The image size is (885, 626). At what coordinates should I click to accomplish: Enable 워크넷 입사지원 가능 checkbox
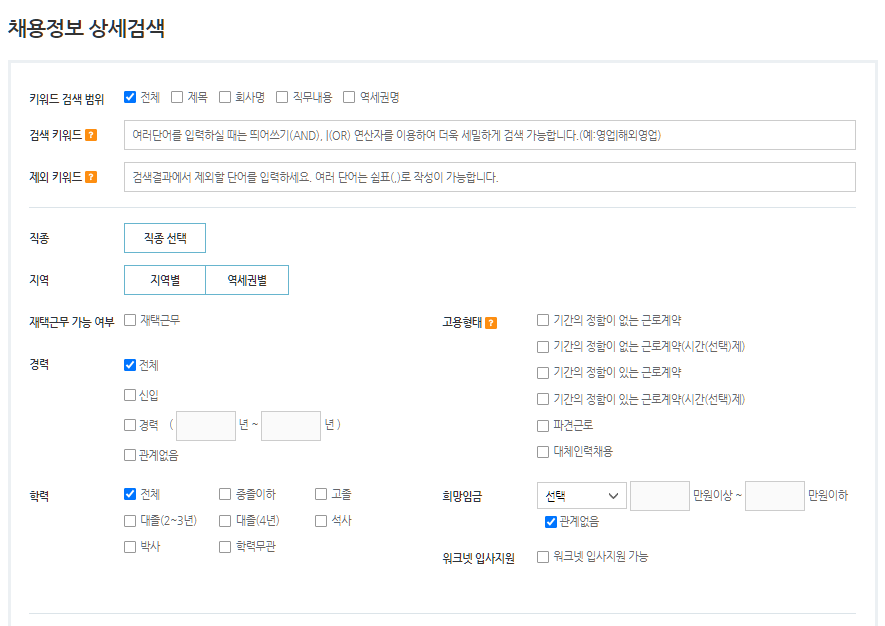(543, 557)
